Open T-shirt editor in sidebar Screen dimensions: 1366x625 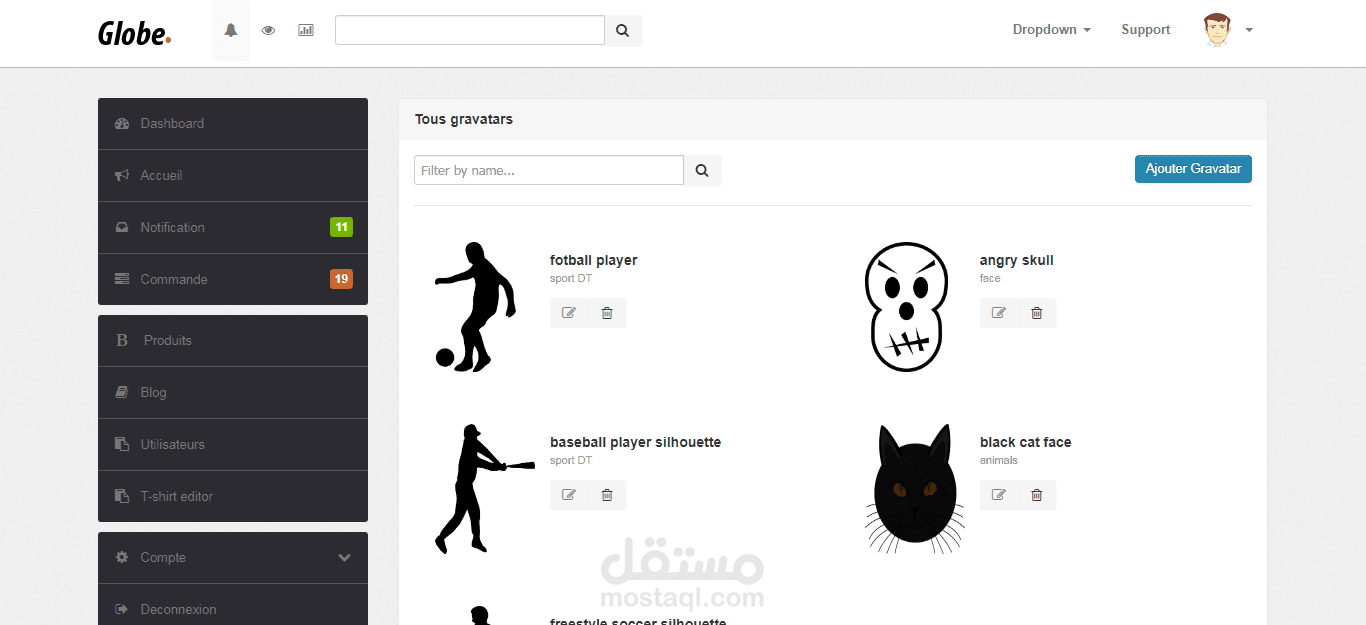pos(233,496)
